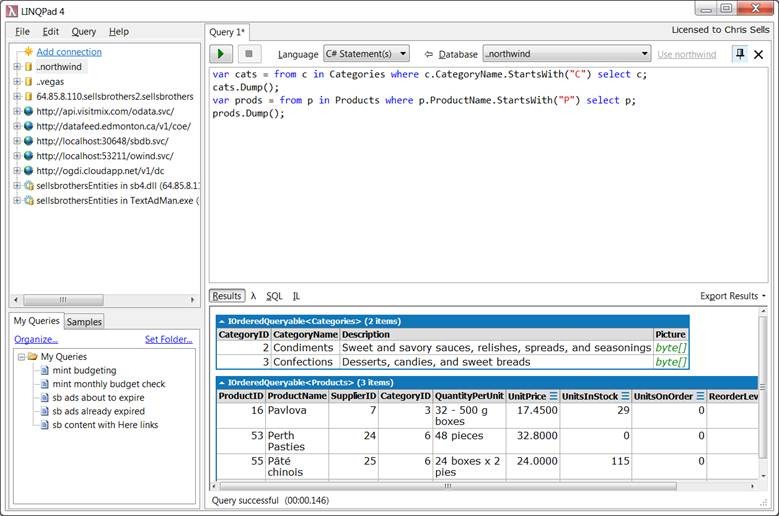Screen dimensions: 779x516
Task: Click the document icon for mint monthly budget check
Action: (x=45, y=384)
